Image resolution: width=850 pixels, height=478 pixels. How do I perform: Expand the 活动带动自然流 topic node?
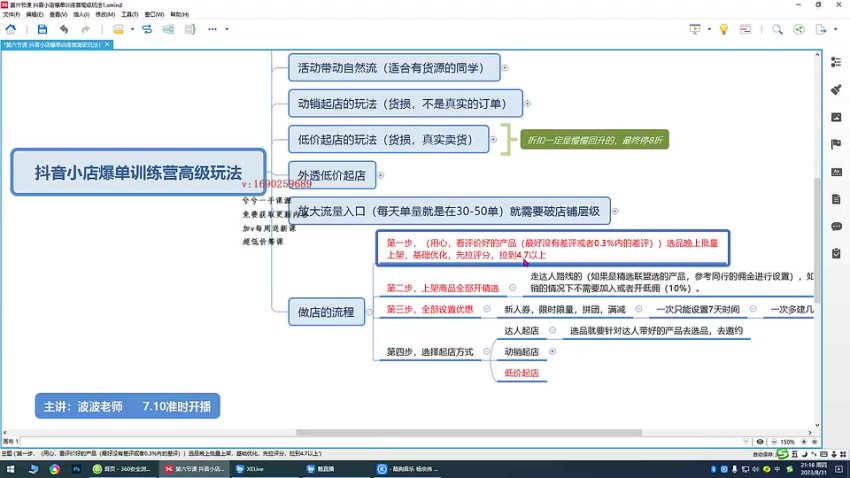(x=505, y=68)
